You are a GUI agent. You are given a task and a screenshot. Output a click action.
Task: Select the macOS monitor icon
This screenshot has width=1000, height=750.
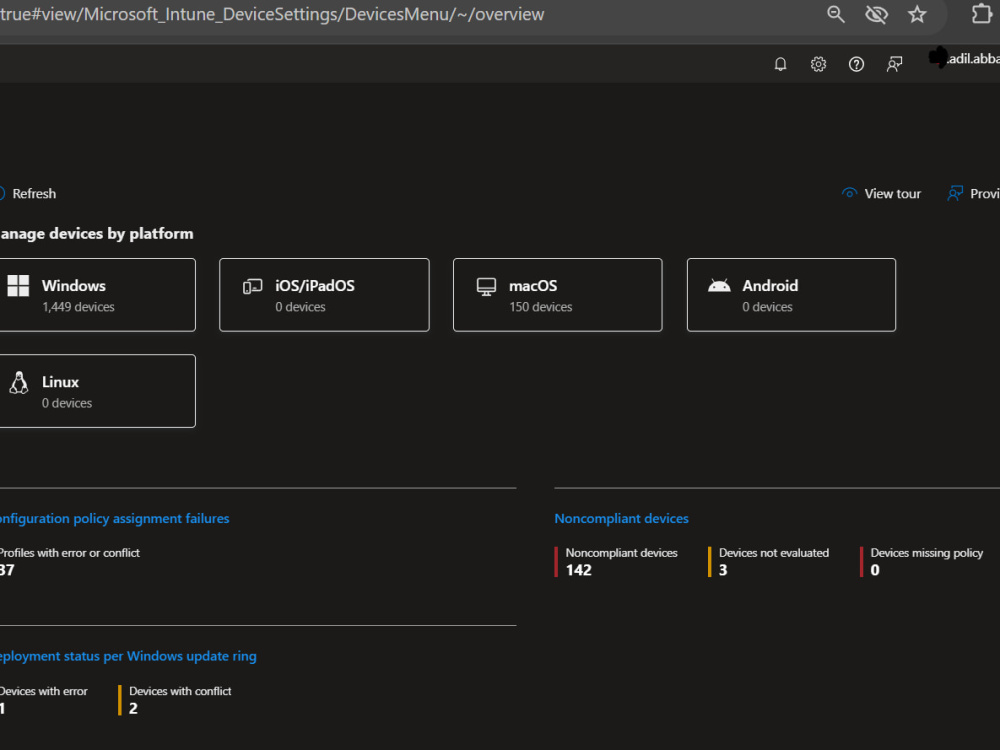[486, 285]
